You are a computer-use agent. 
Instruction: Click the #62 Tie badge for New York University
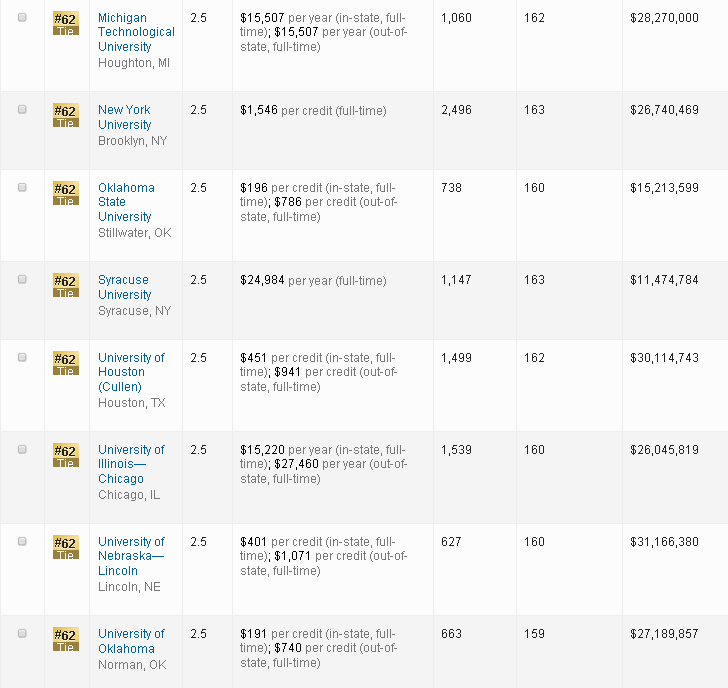pyautogui.click(x=65, y=115)
